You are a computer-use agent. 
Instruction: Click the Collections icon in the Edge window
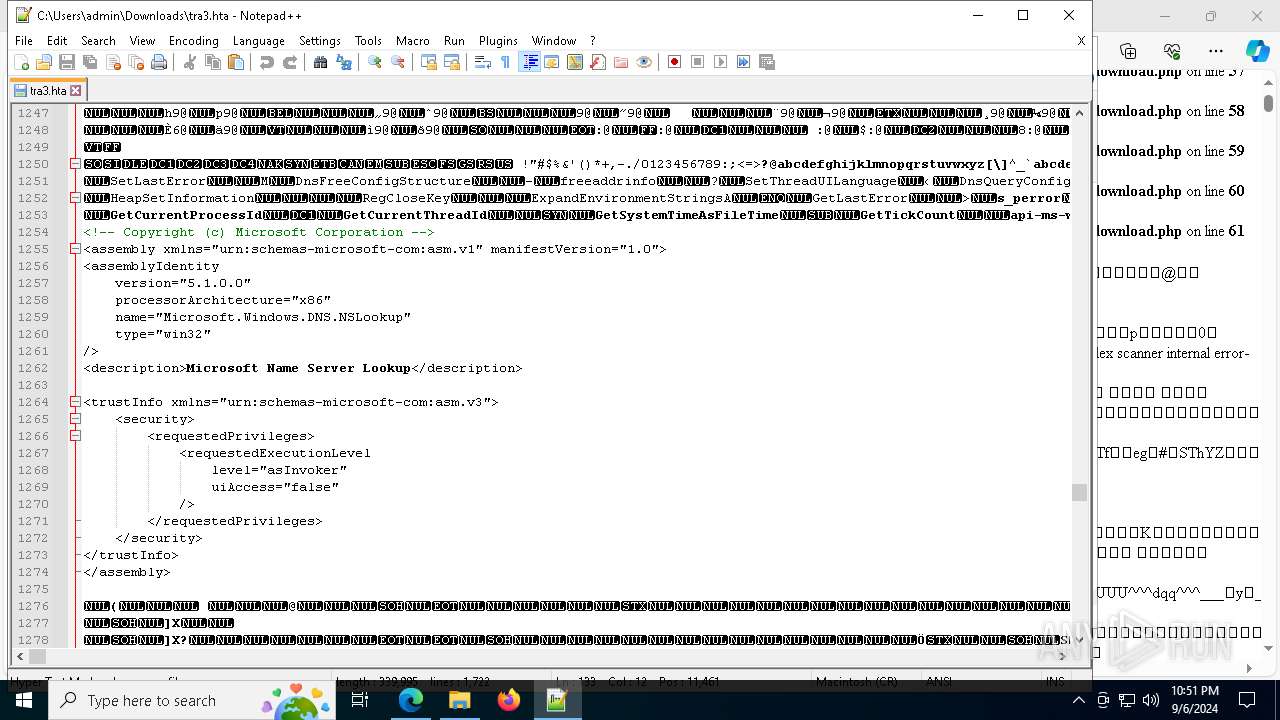tap(1128, 51)
